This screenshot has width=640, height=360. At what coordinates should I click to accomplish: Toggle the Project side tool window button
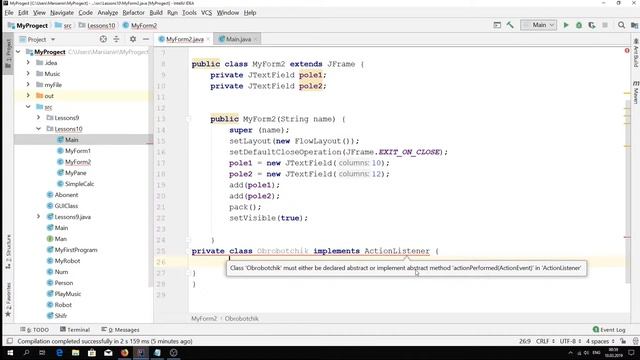pos(8,54)
